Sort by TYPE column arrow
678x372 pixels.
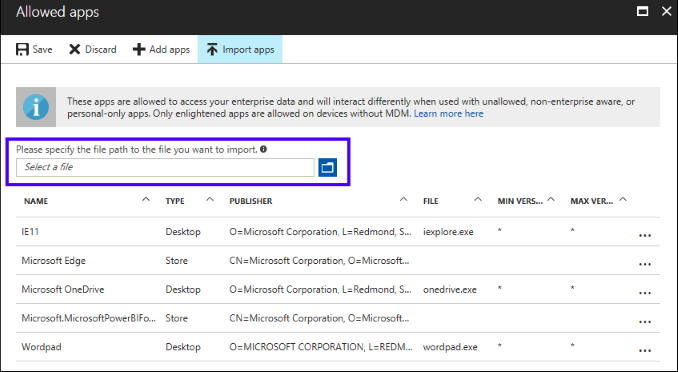pos(210,199)
